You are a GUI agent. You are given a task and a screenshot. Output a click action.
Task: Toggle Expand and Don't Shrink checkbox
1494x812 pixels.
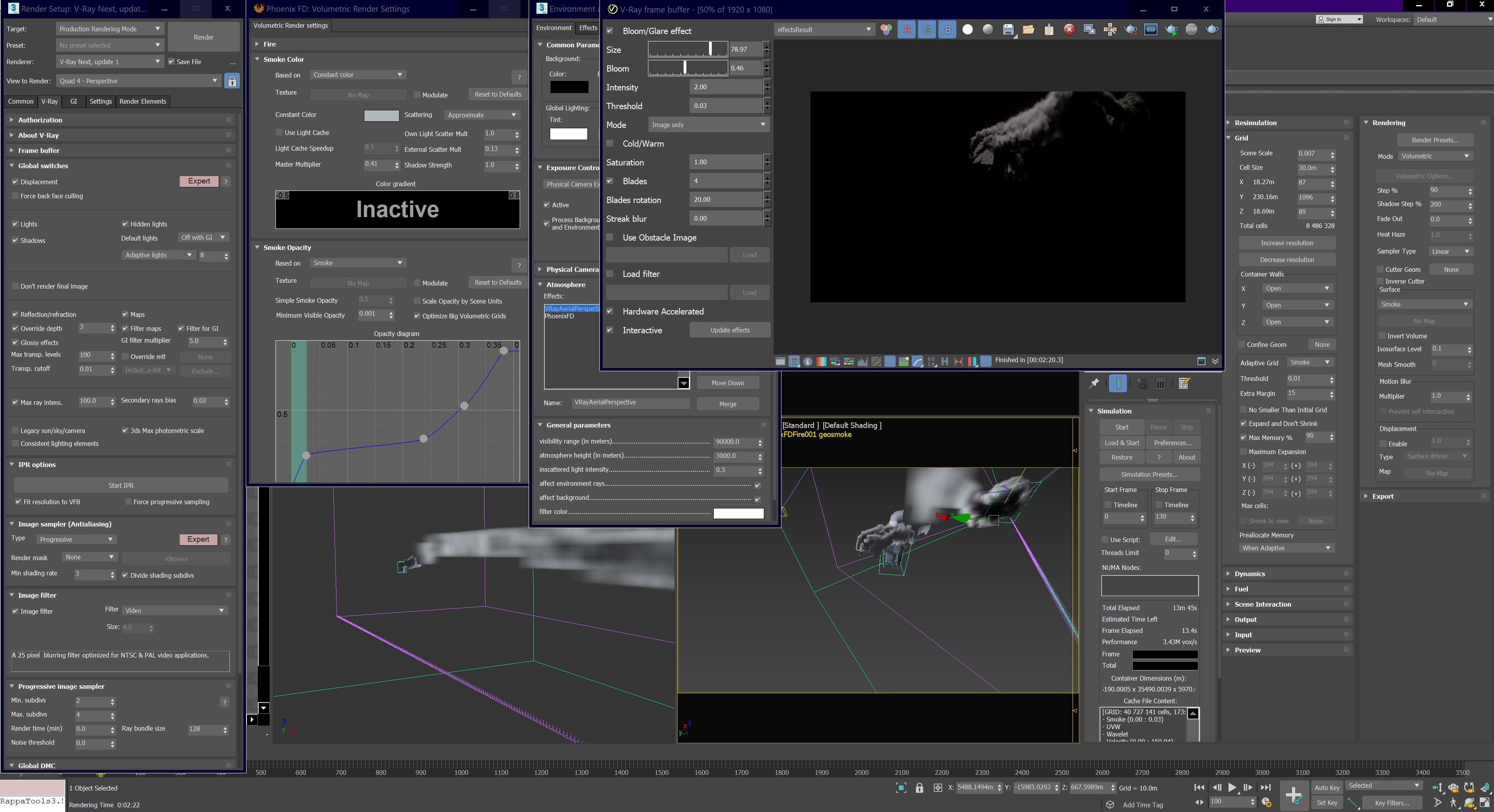click(x=1243, y=424)
